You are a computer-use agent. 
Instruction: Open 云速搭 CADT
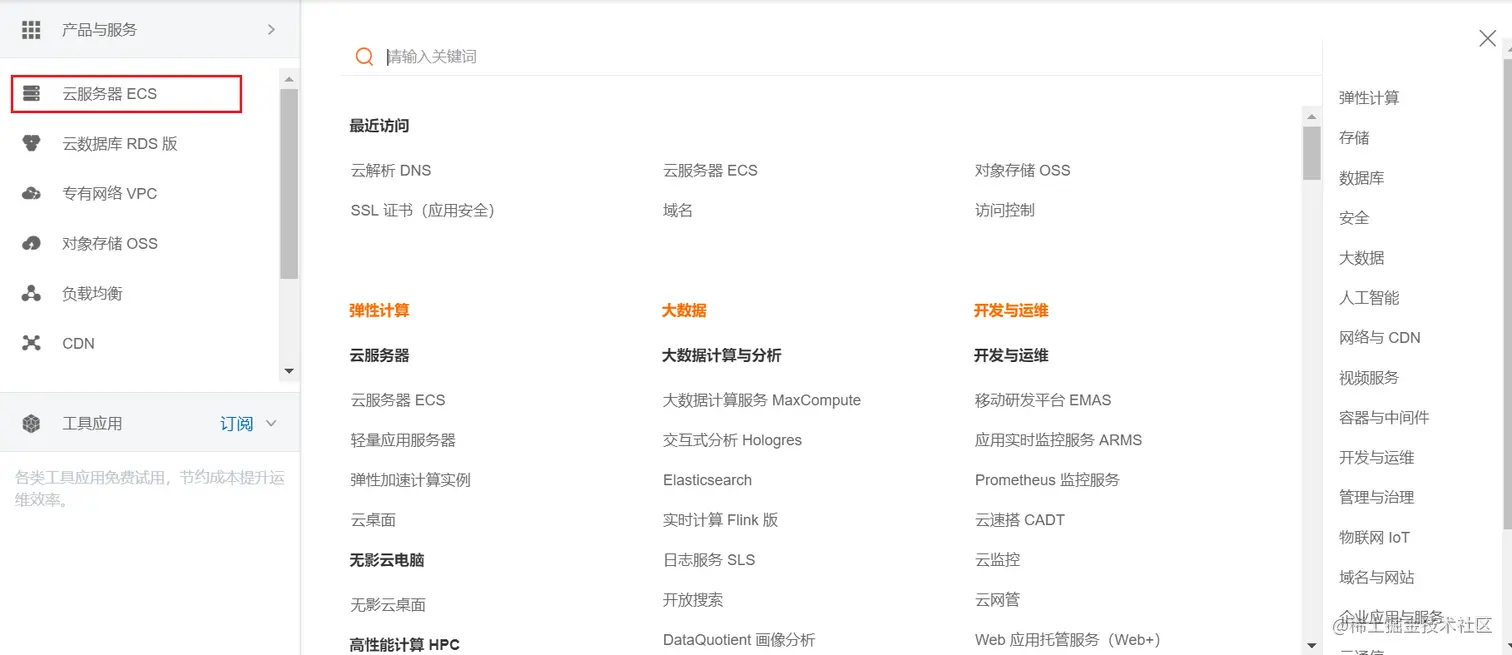[1020, 521]
